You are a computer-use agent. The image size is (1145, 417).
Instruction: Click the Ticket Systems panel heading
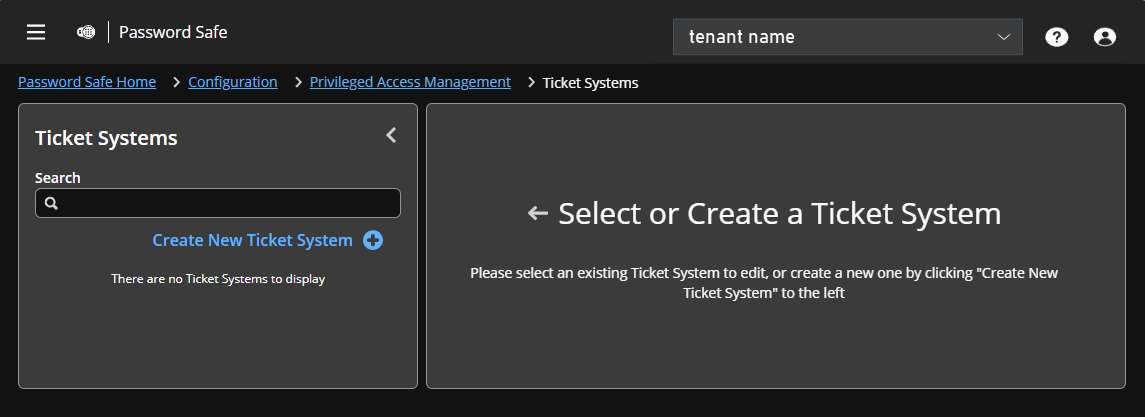[x=106, y=137]
